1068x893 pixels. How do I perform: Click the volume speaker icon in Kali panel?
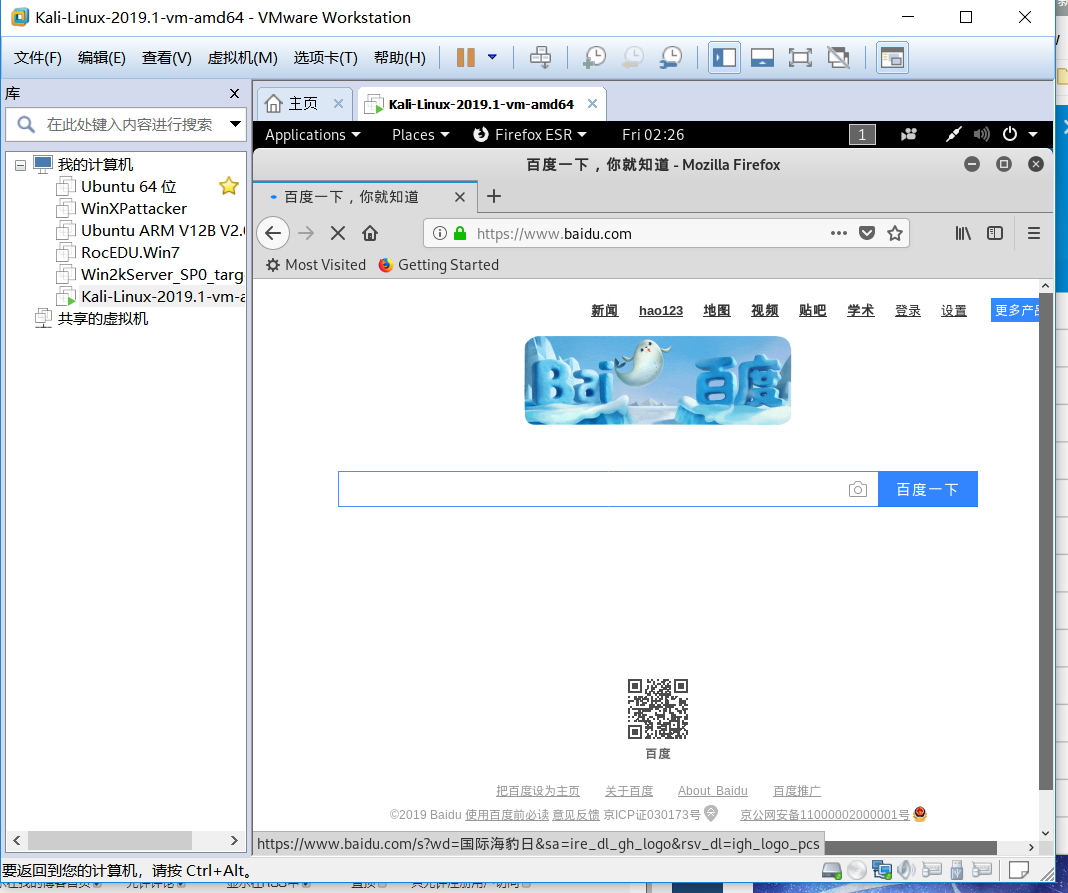coord(981,135)
